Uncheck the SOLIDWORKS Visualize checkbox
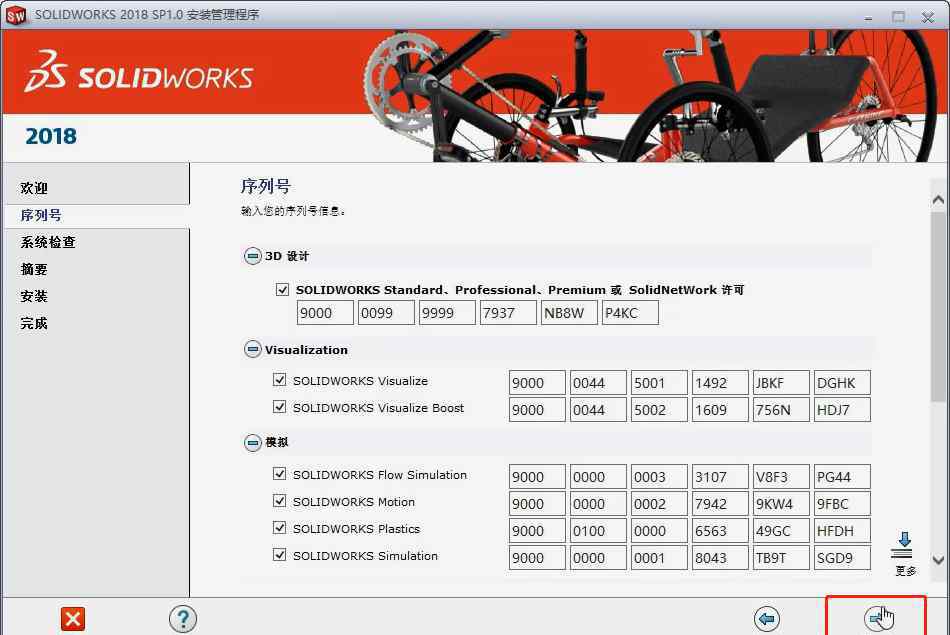Screen dimensions: 950x635 (279, 380)
